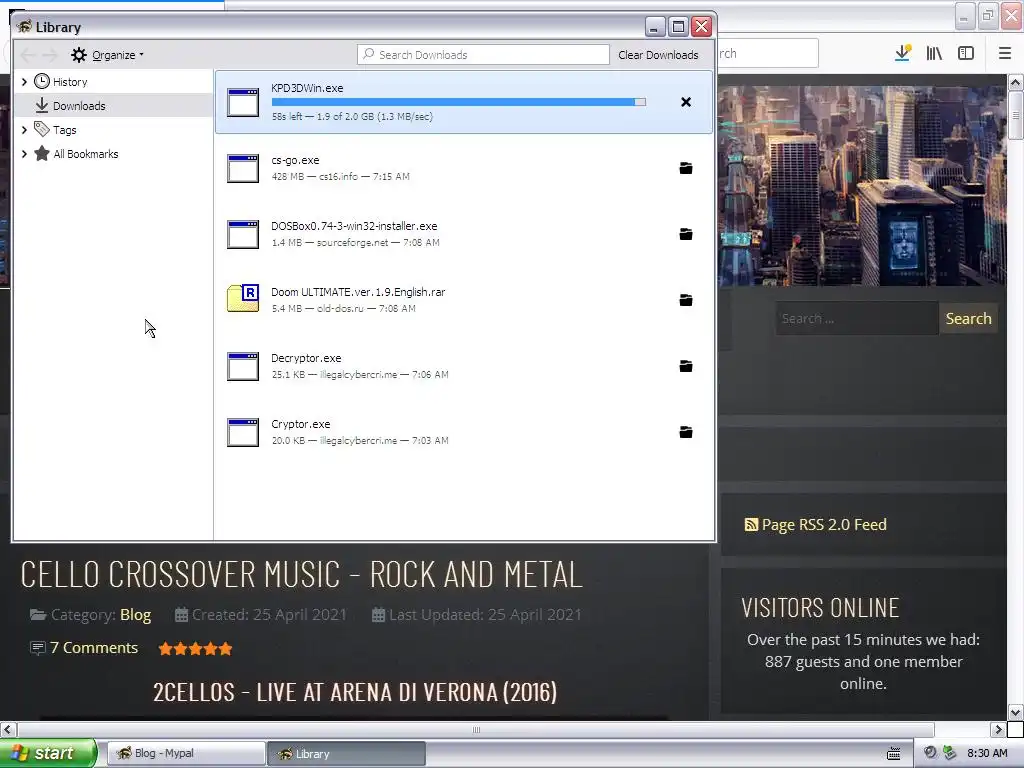Viewport: 1024px width, 768px height.
Task: Click the cs-go.exe file icon
Action: pos(243,168)
